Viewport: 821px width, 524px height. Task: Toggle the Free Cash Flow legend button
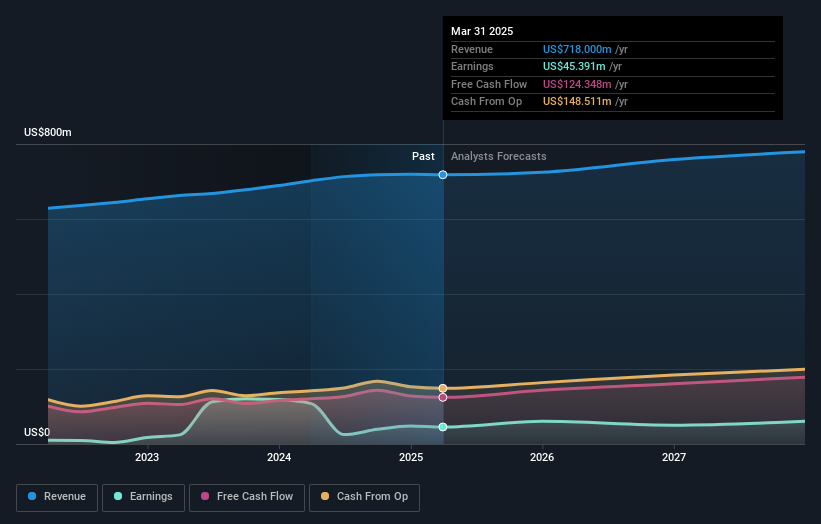point(247,497)
